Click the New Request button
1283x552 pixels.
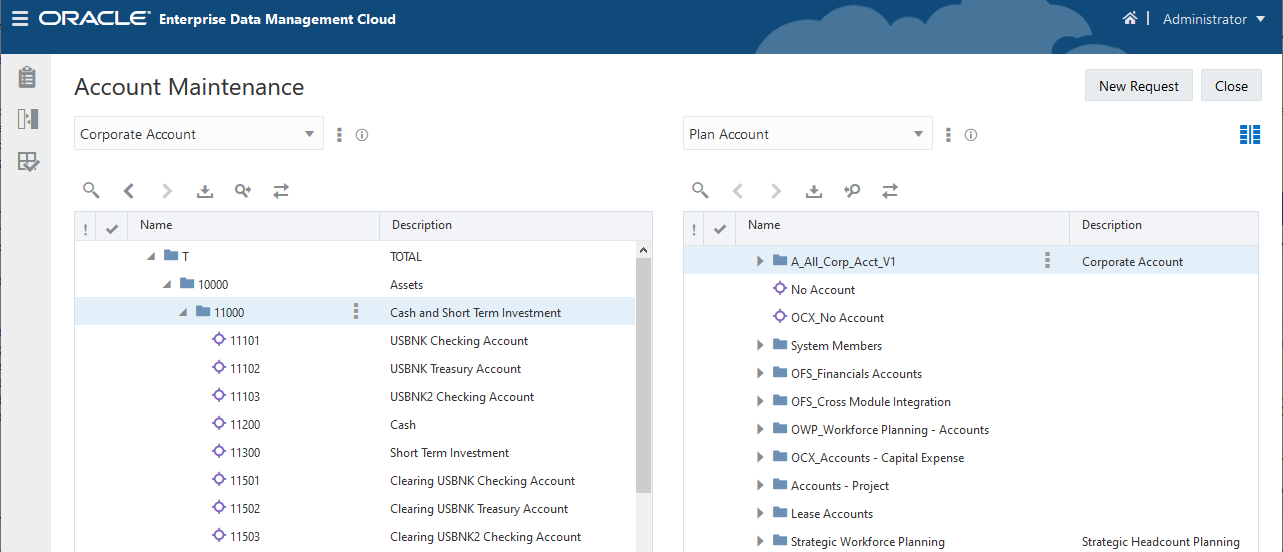point(1138,86)
